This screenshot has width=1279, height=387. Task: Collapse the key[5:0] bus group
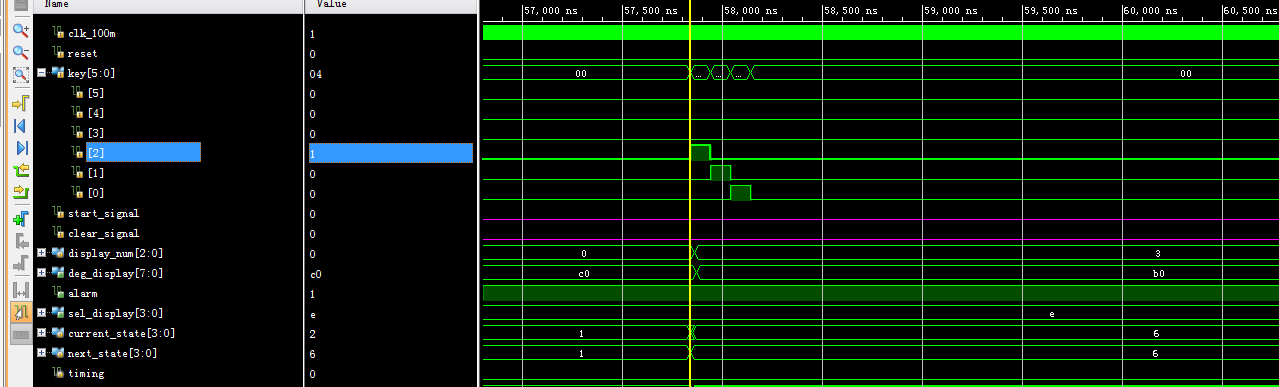coord(41,73)
